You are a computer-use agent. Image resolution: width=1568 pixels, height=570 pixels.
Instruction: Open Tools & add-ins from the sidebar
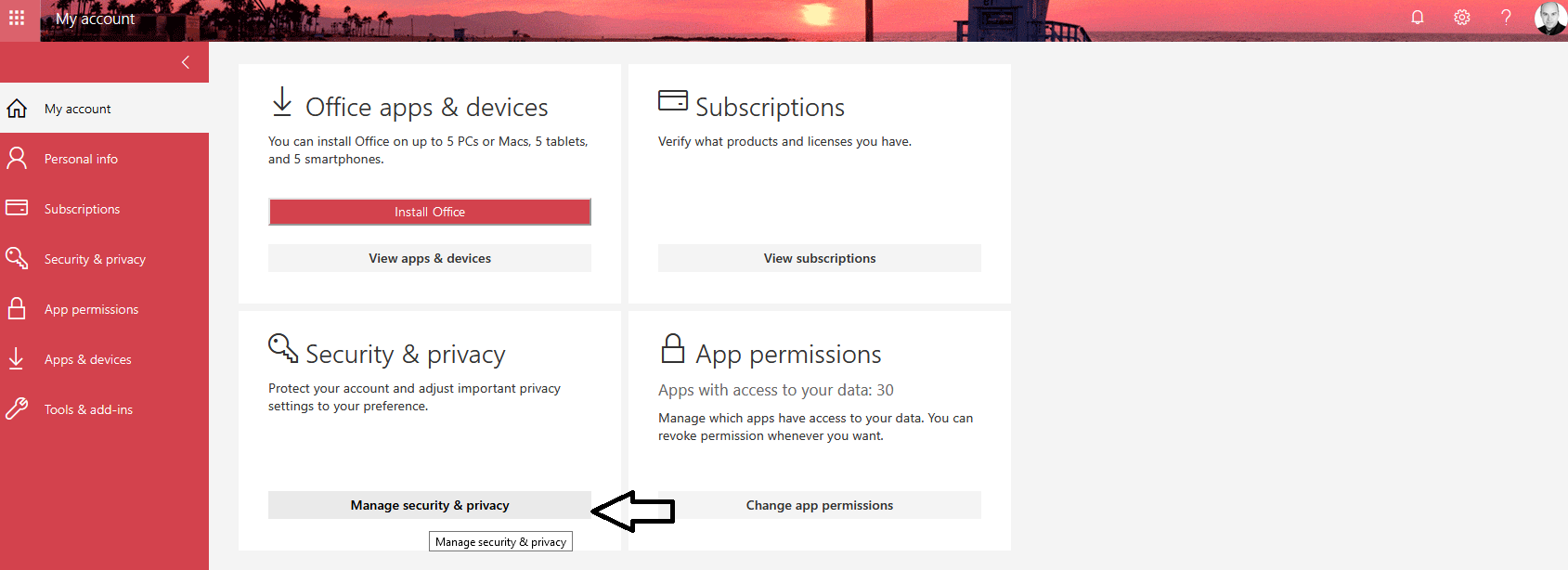click(x=89, y=409)
